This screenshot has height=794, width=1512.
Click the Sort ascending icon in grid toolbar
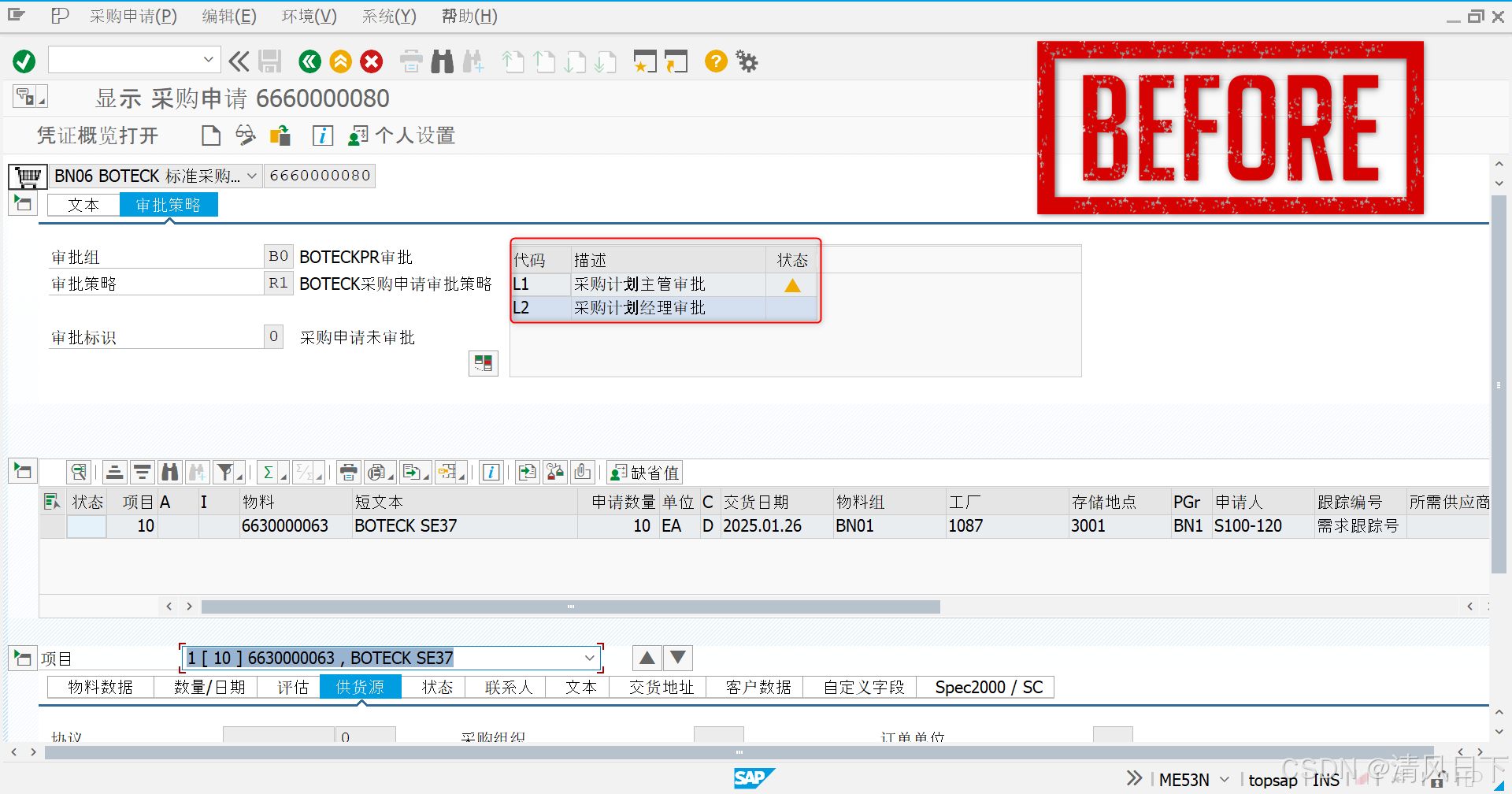point(114,471)
